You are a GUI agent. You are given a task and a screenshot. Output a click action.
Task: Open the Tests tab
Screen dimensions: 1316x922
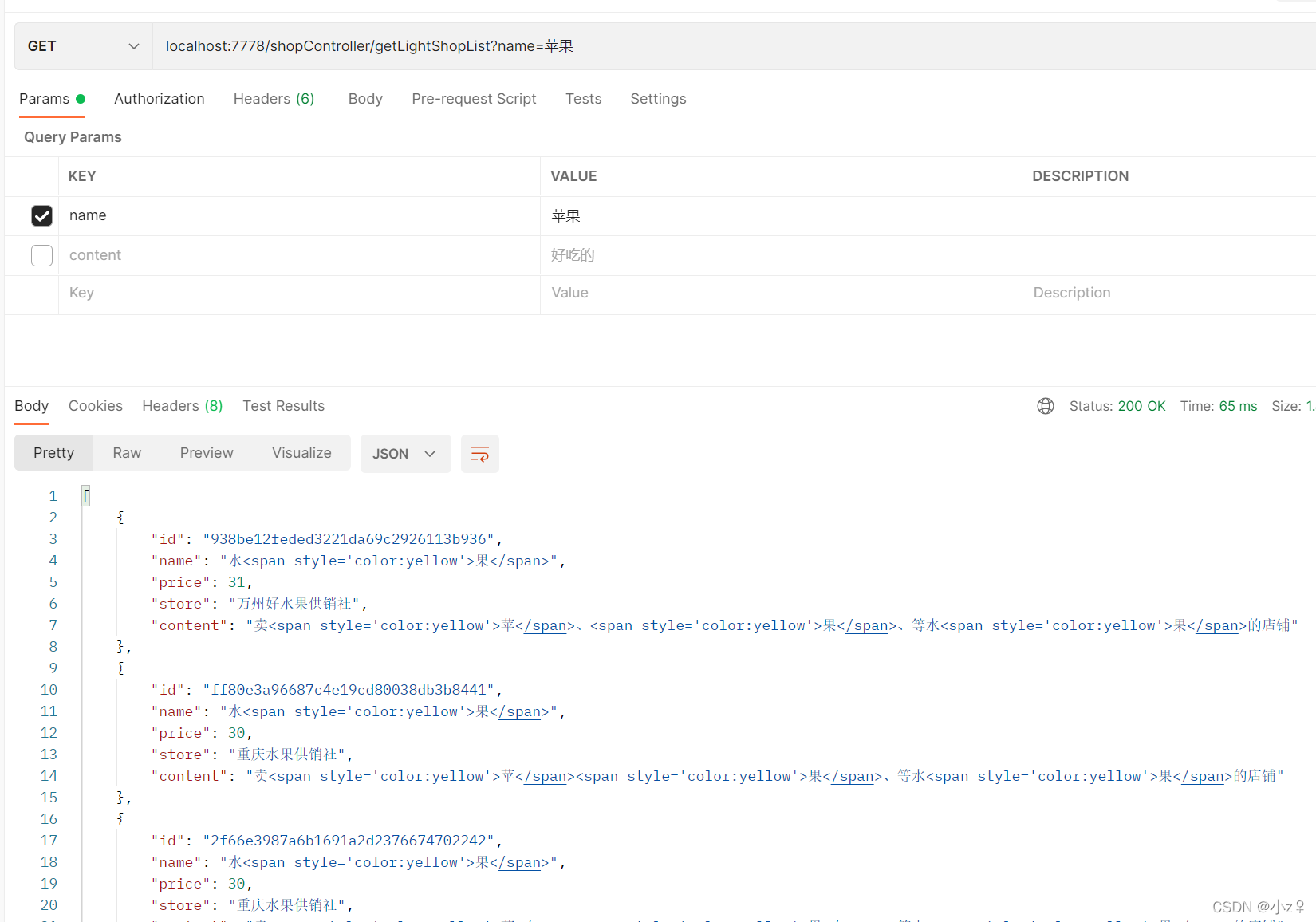[x=583, y=99]
